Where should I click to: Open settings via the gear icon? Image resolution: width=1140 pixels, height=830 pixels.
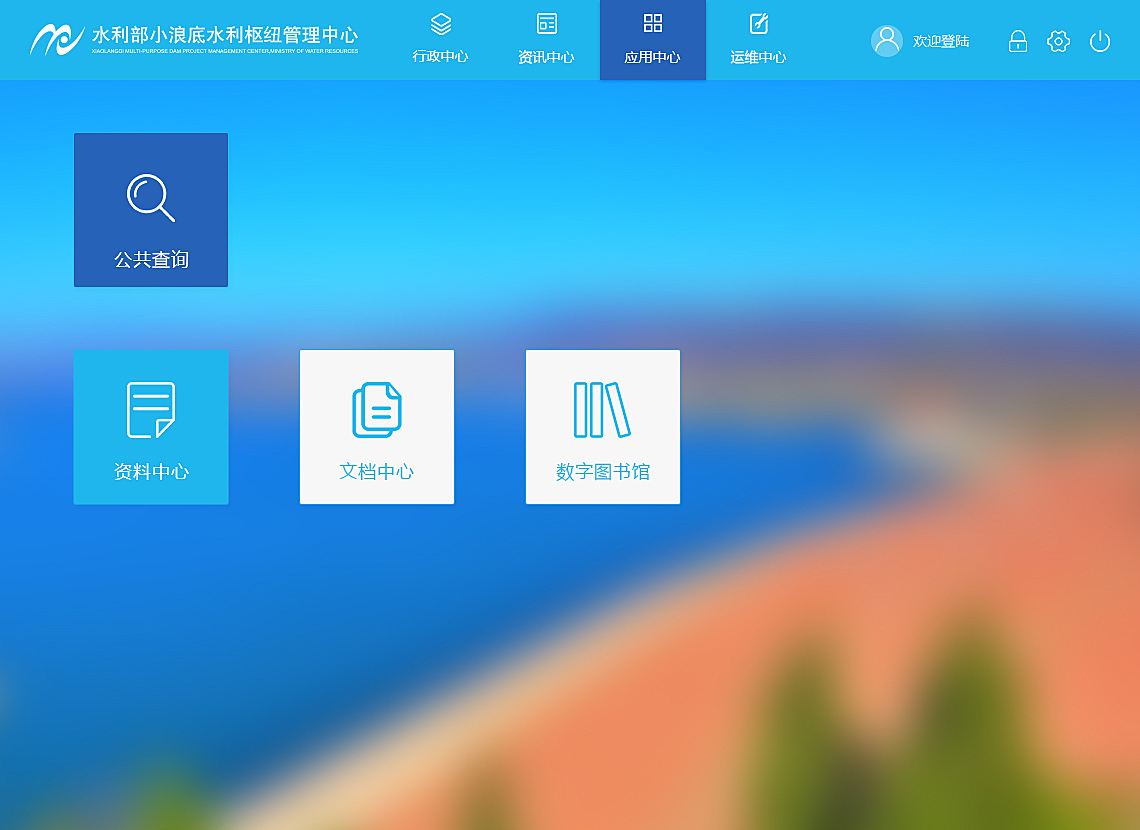point(1059,41)
